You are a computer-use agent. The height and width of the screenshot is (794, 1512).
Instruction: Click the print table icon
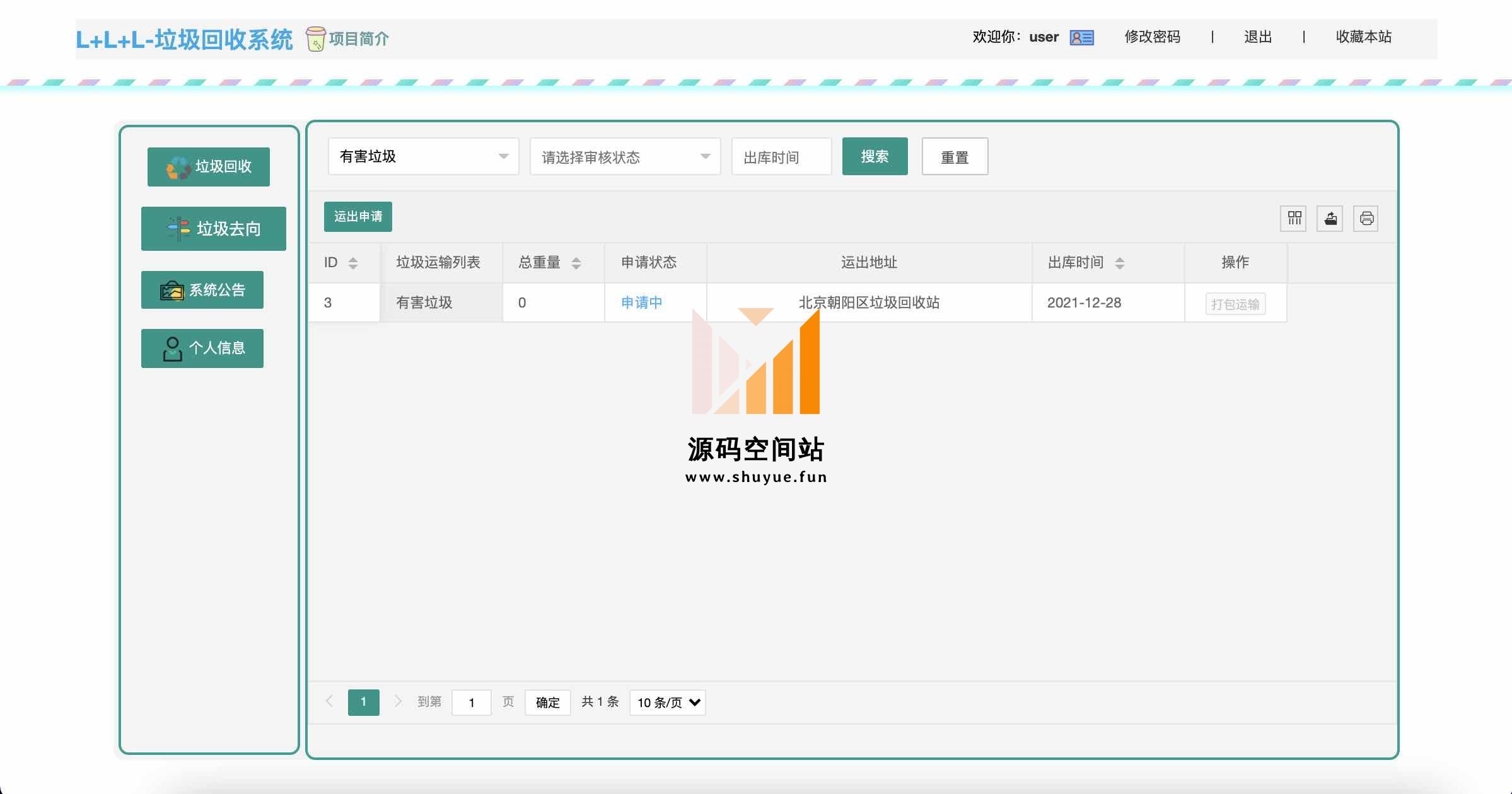1366,219
